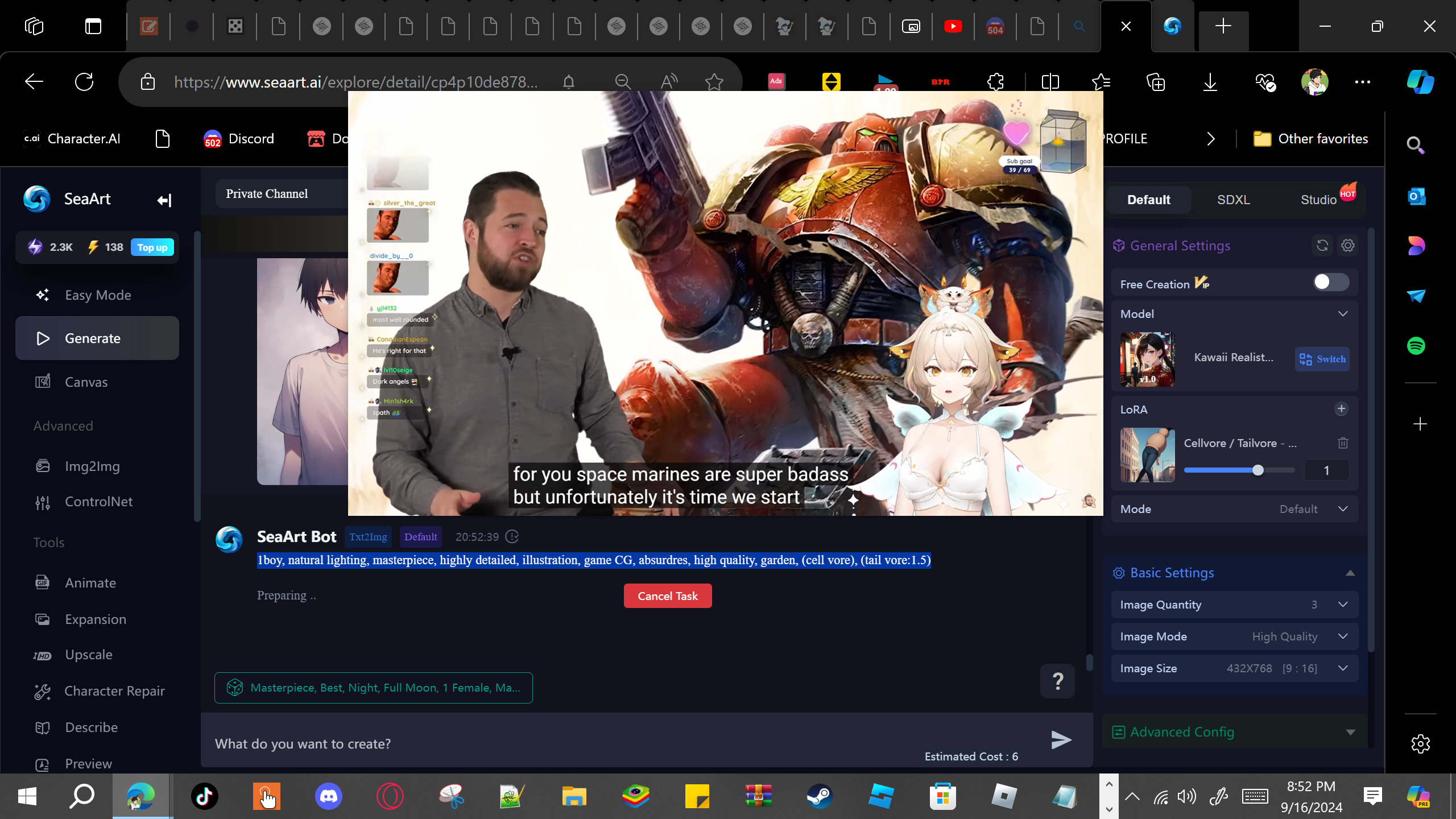Open Telegram in the Edge sidebar
Viewport: 1456px width, 819px height.
coord(1416,296)
